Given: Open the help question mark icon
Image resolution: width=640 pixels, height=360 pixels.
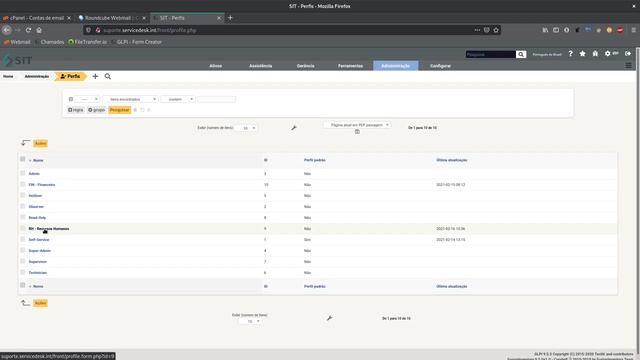Looking at the screenshot, I should (570, 53).
